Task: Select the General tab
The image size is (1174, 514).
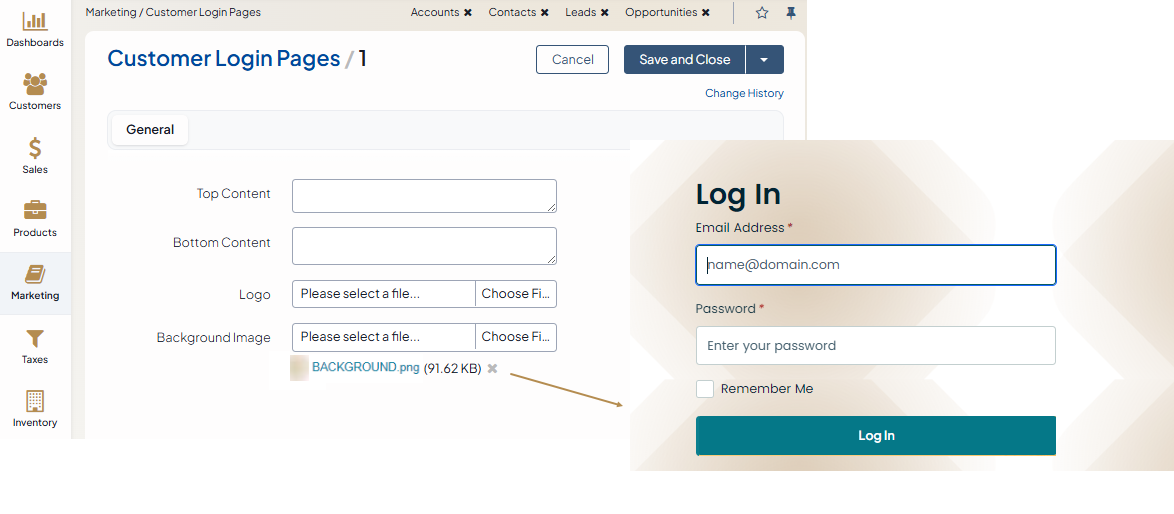Action: 150,129
